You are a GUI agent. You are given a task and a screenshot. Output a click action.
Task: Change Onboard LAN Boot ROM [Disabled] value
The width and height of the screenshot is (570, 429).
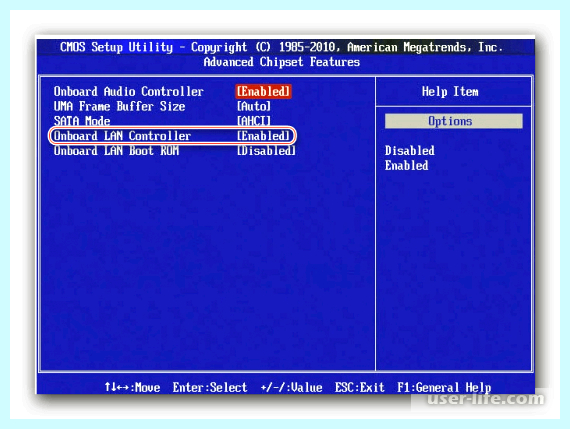pos(266,151)
